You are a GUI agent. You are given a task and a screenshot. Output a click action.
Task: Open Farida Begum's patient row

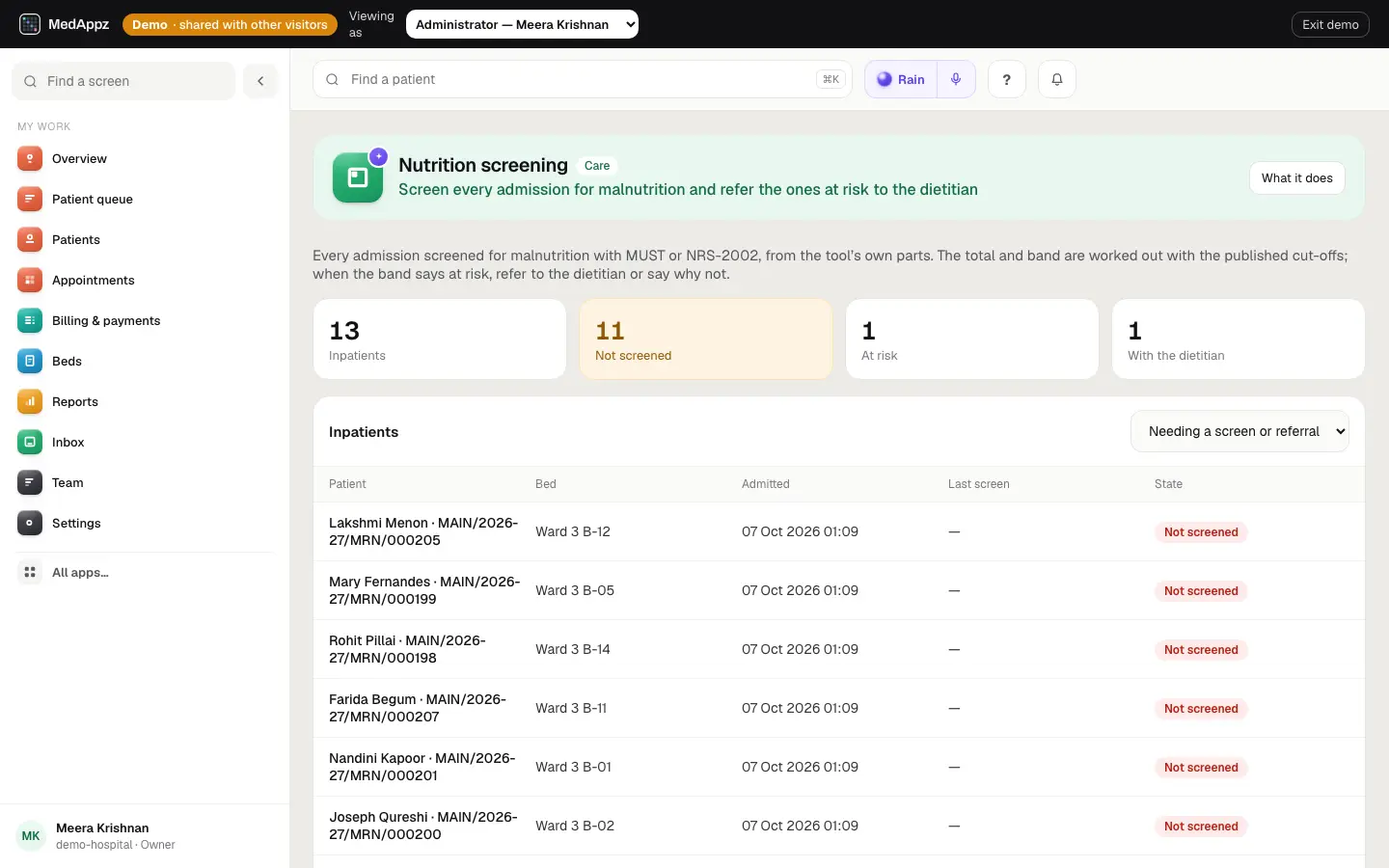pos(839,708)
